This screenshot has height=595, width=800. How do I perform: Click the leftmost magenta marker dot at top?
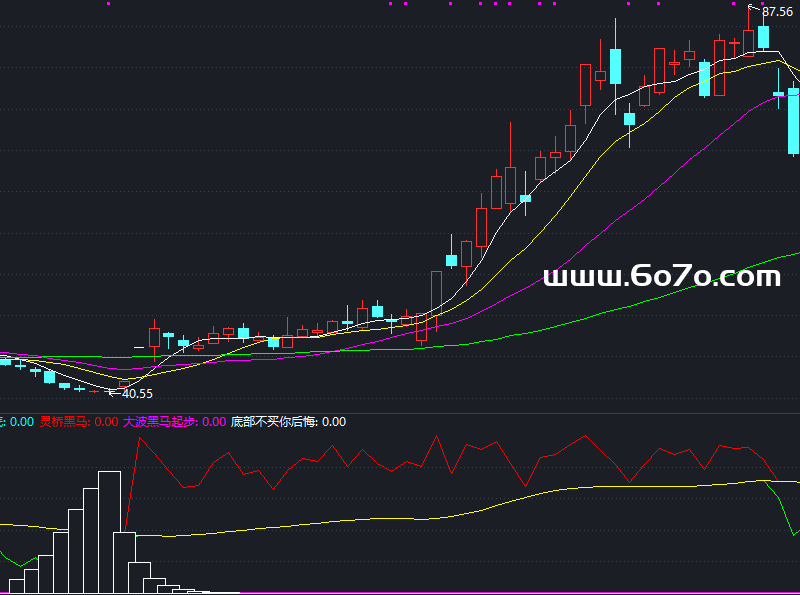pyautogui.click(x=108, y=3)
